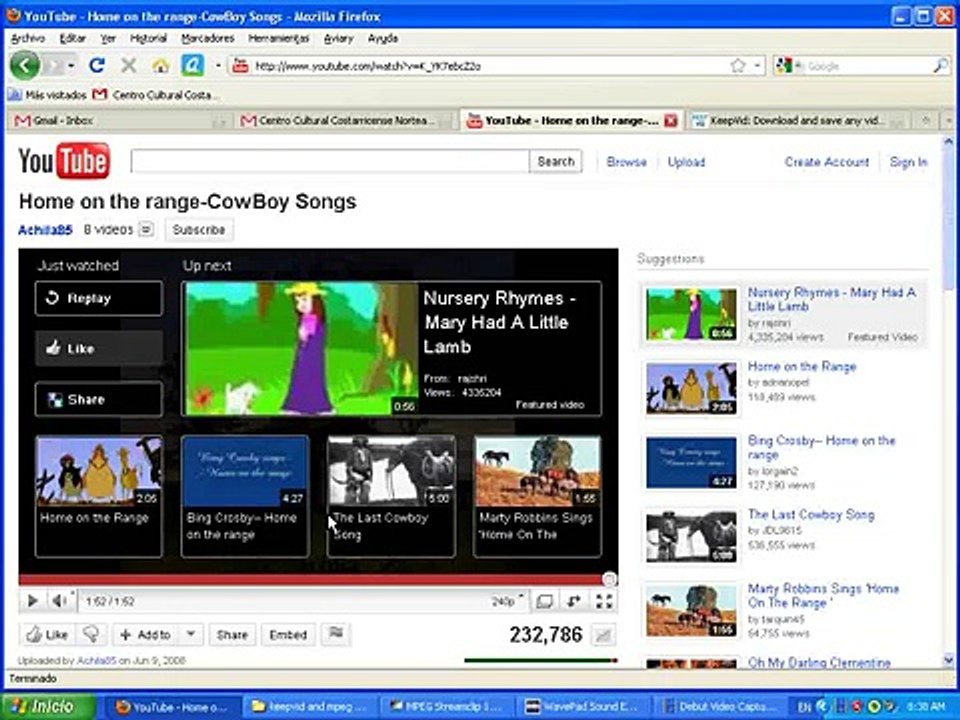Open video quality 240p menu
This screenshot has width=960, height=720.
508,601
